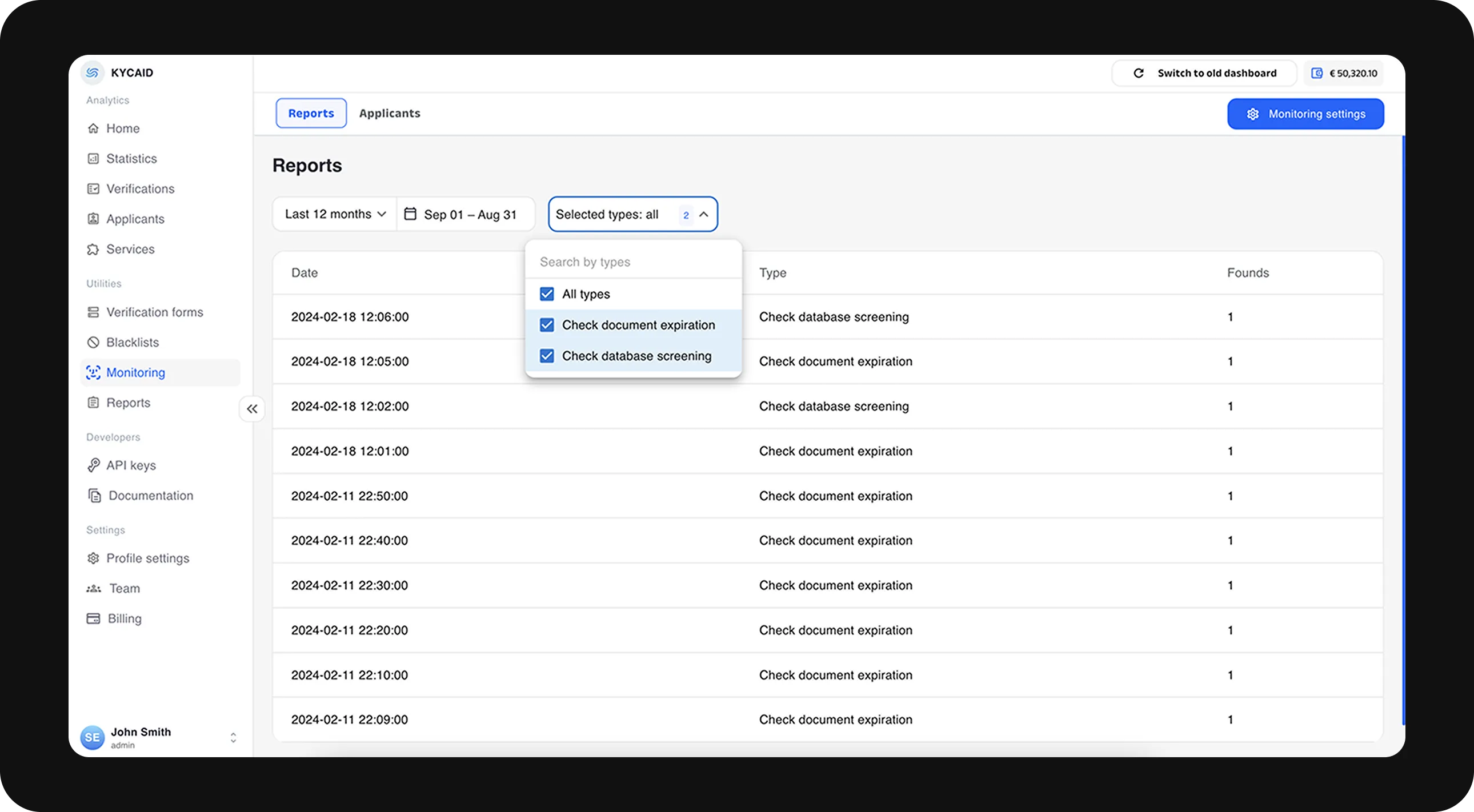The image size is (1474, 812).
Task: Click the Blacklists icon in sidebar
Action: point(93,342)
